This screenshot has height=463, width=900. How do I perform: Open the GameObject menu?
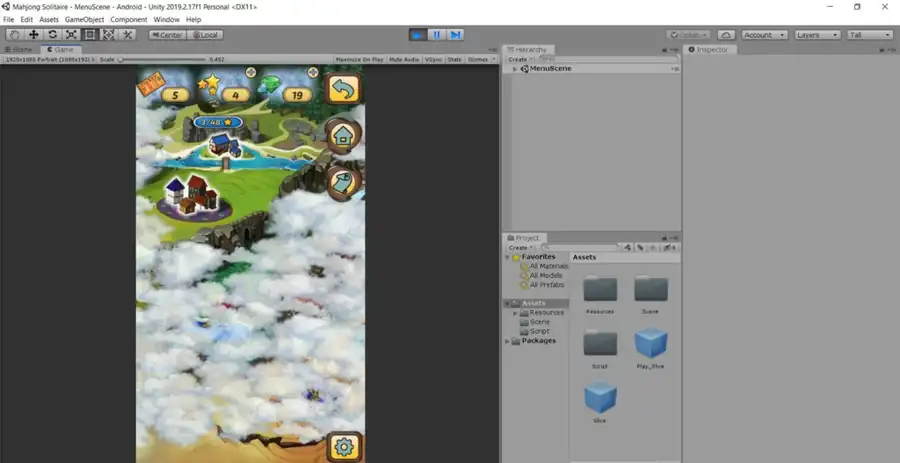click(84, 19)
